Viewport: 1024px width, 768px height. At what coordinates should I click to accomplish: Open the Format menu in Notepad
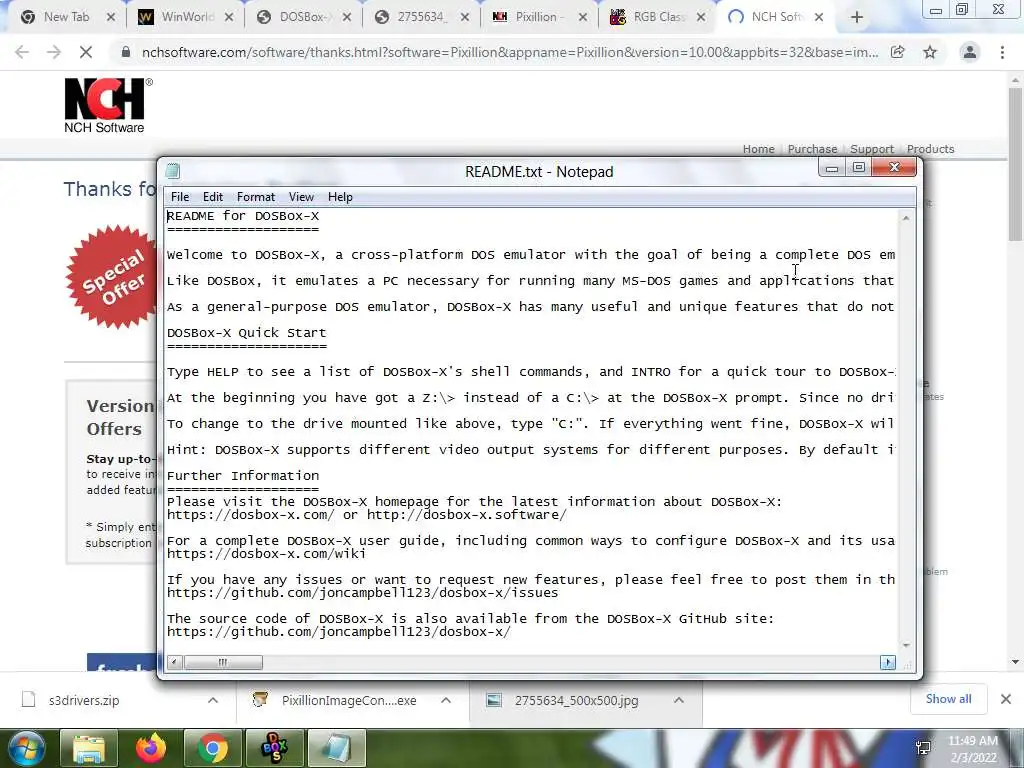[x=255, y=197]
